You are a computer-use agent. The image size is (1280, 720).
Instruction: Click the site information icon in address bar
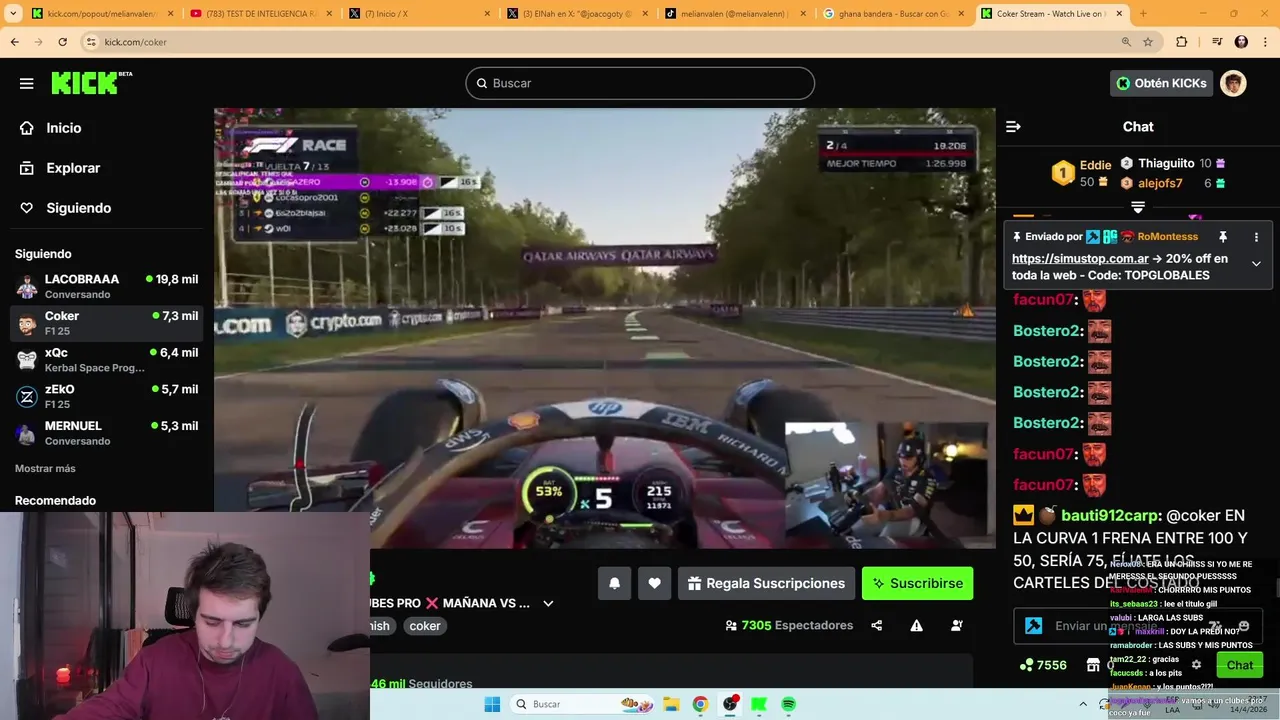pyautogui.click(x=91, y=42)
